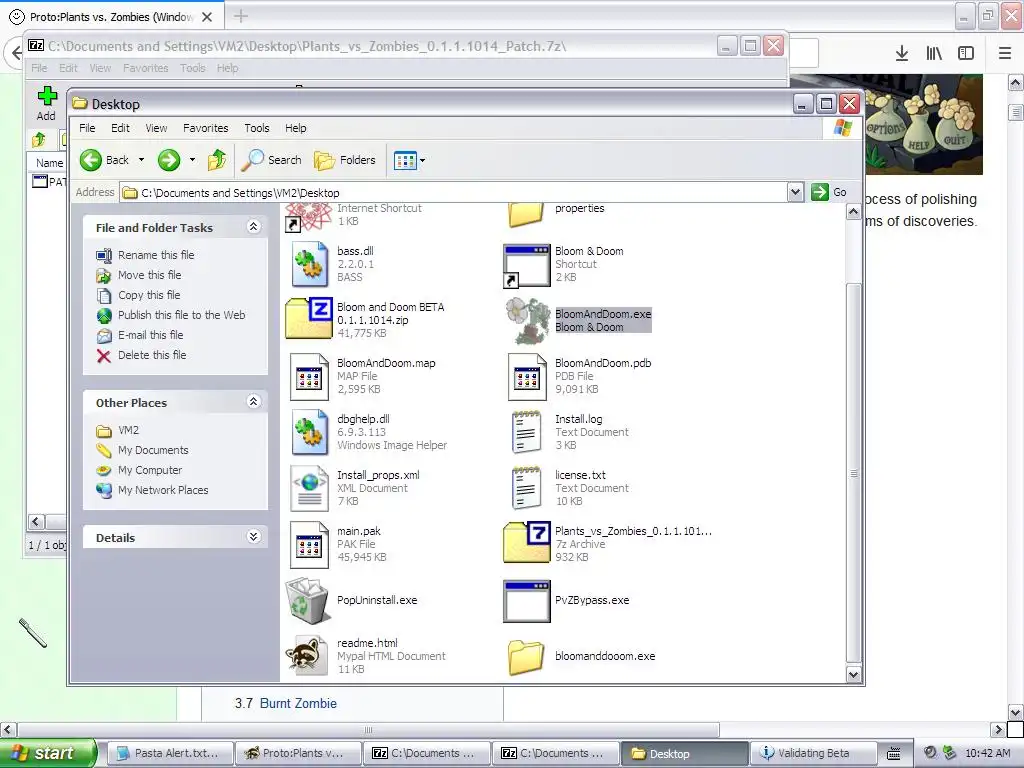Click Move this file
The image size is (1024, 768).
(x=150, y=275)
